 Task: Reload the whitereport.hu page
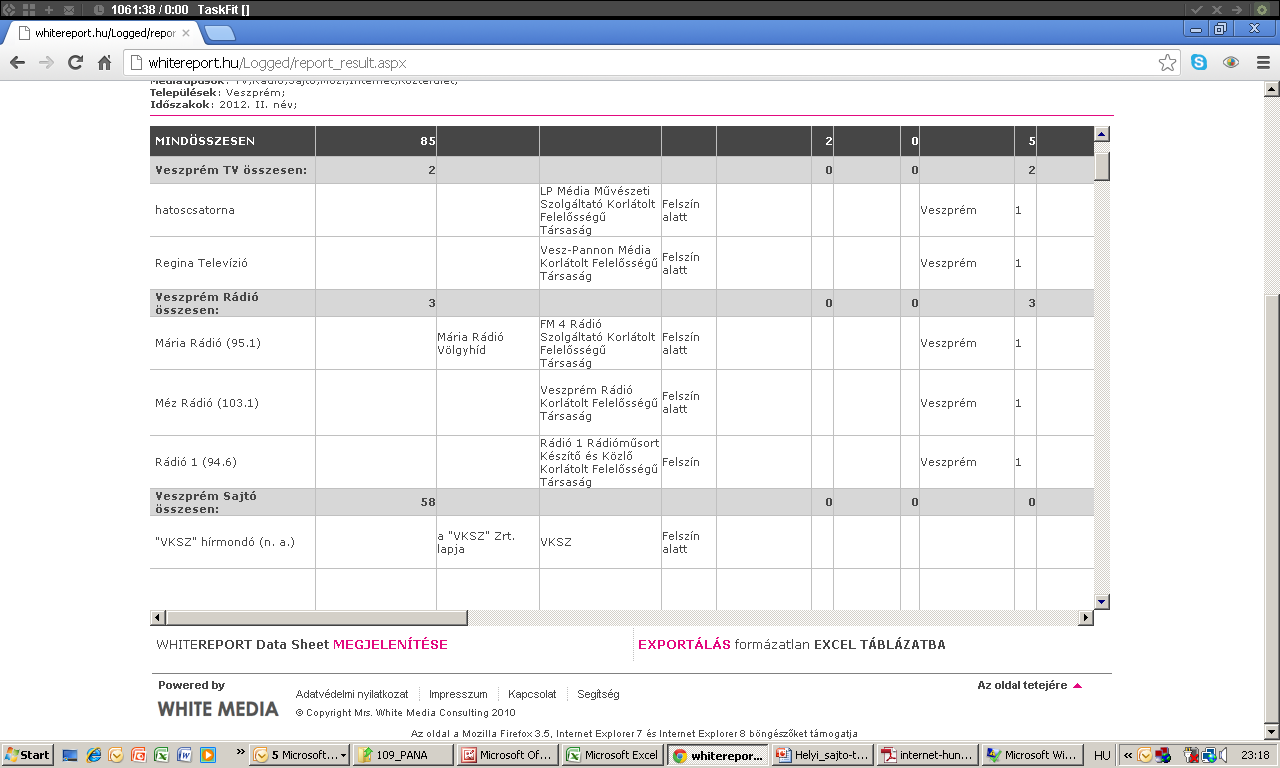(75, 62)
